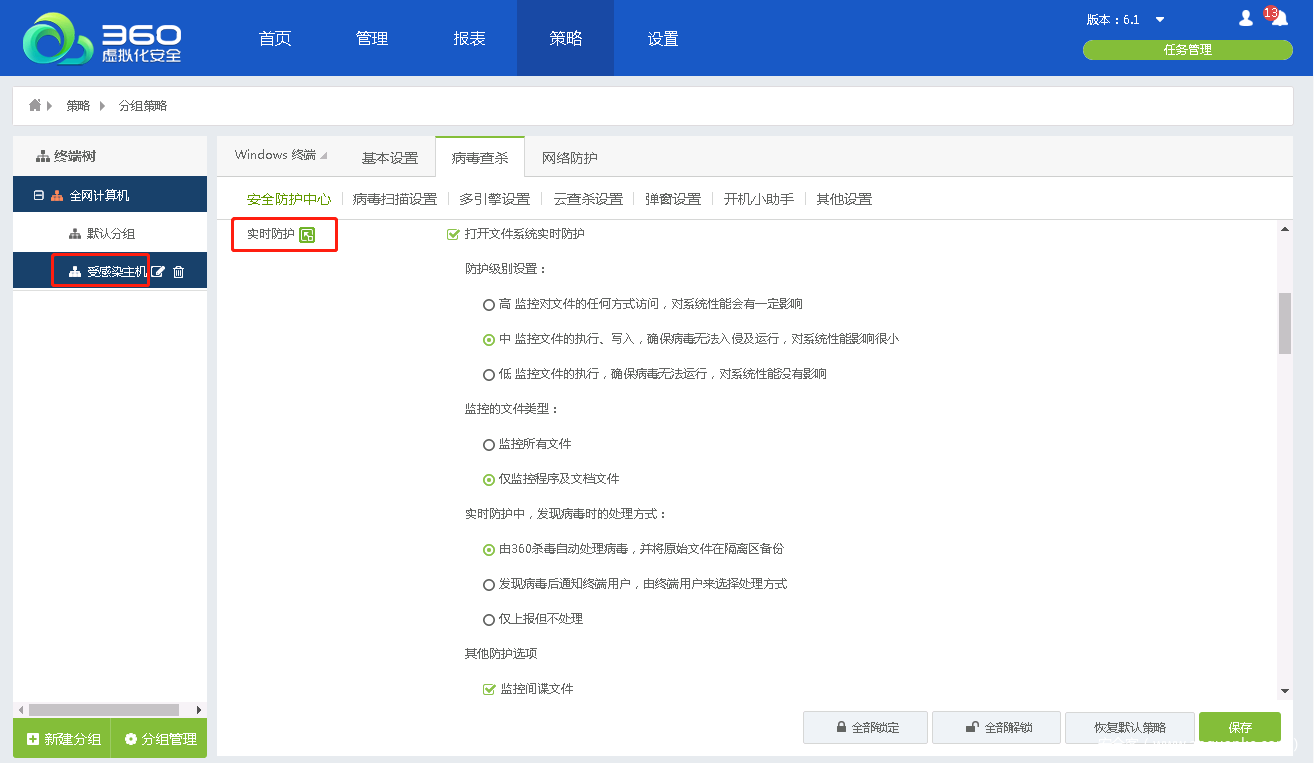1314x763 pixels.
Task: Click the green icon beside 实时防护
Action: [307, 235]
